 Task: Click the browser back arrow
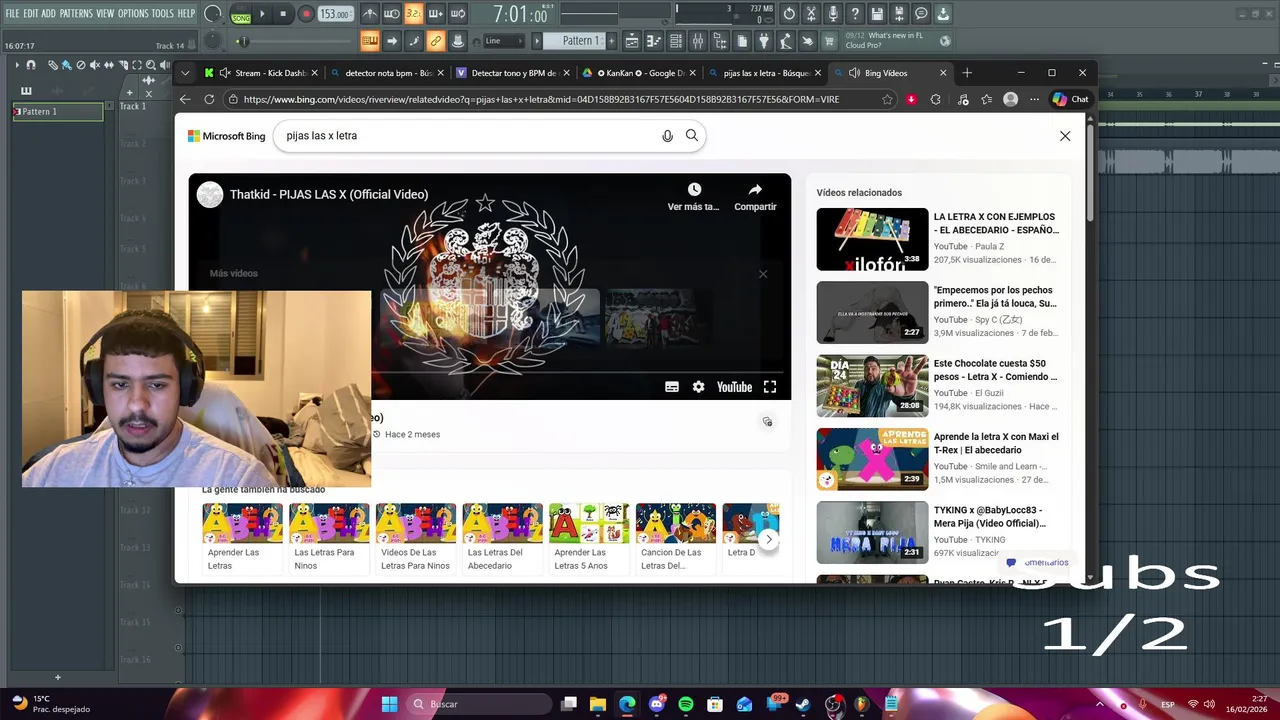point(185,99)
